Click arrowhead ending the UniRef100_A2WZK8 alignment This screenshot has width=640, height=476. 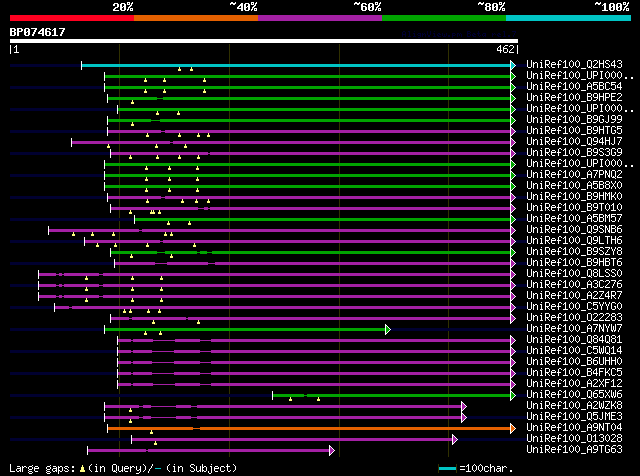[464, 406]
